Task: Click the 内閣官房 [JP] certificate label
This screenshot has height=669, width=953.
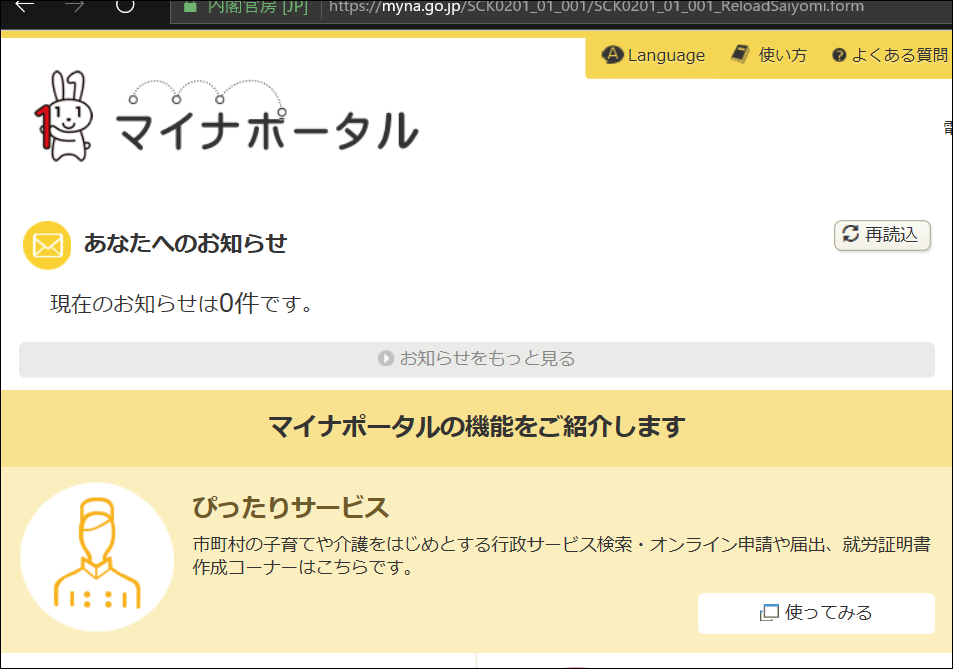Action: coord(258,7)
